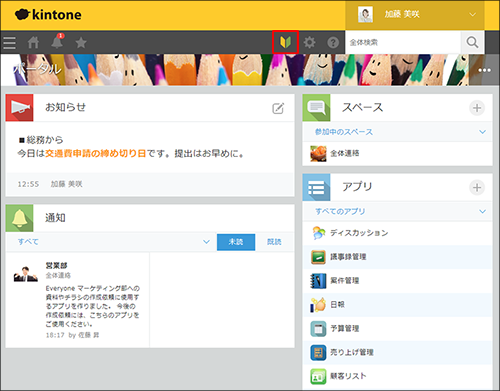Expand the すべてのアプリ dropdown
The height and width of the screenshot is (391, 500).
click(397, 211)
